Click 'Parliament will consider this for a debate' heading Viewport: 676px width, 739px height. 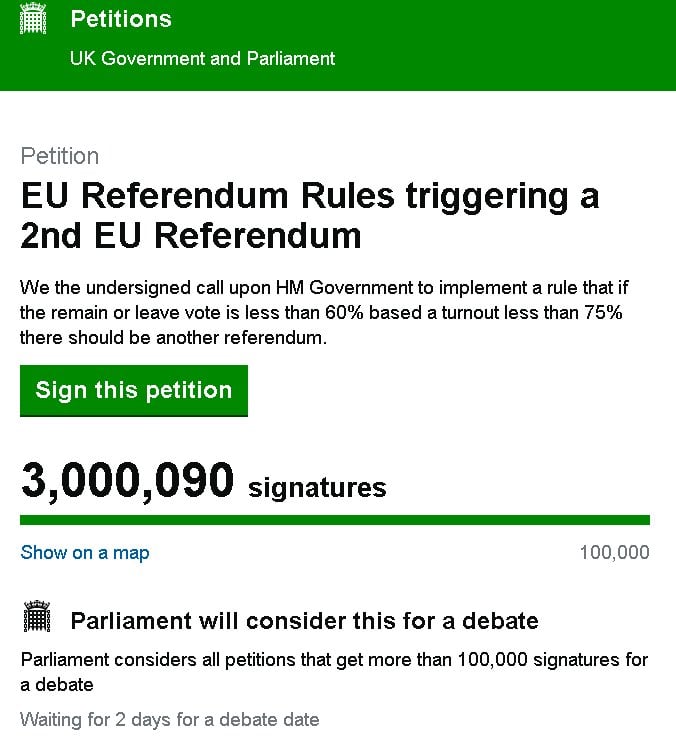(304, 620)
